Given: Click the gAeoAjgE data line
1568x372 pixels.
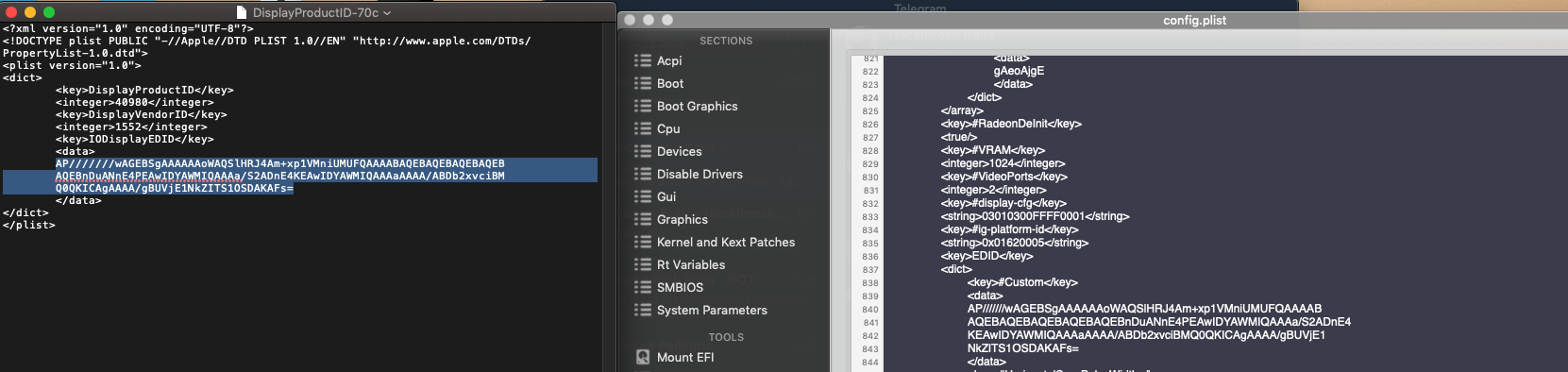Looking at the screenshot, I should pyautogui.click(x=1019, y=71).
